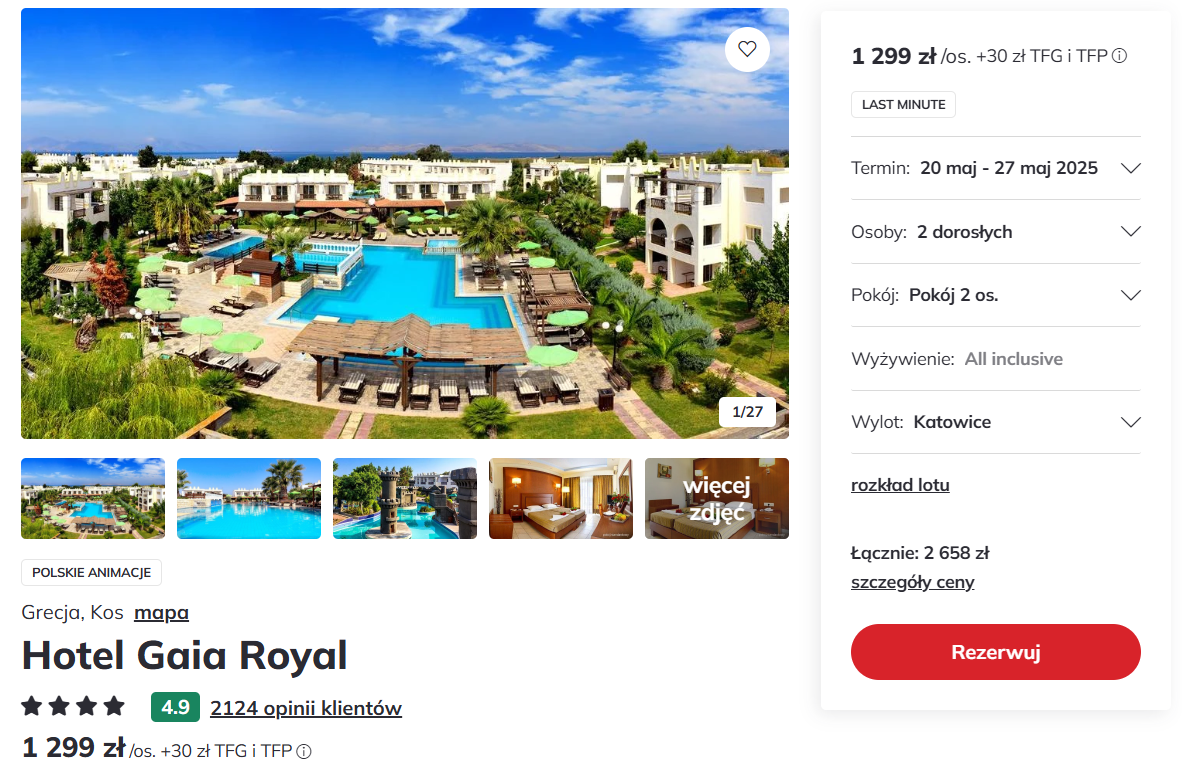The image size is (1182, 760).
Task: Expand the Wylot Katowice dropdown
Action: 995,422
